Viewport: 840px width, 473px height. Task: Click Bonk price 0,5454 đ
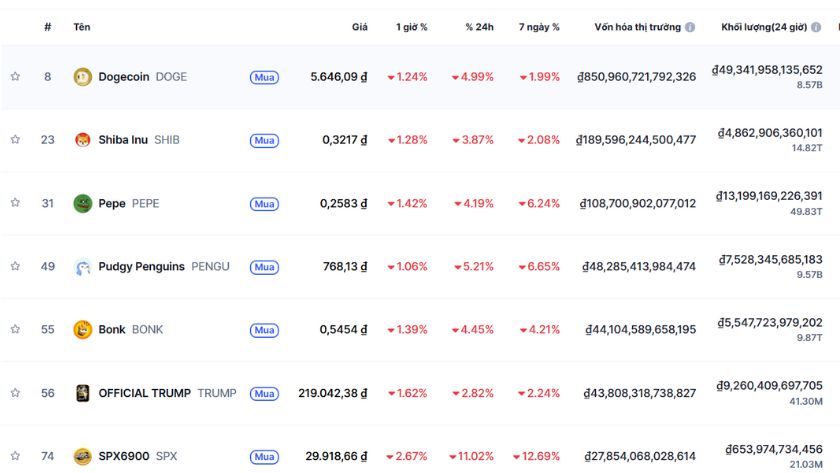point(343,329)
